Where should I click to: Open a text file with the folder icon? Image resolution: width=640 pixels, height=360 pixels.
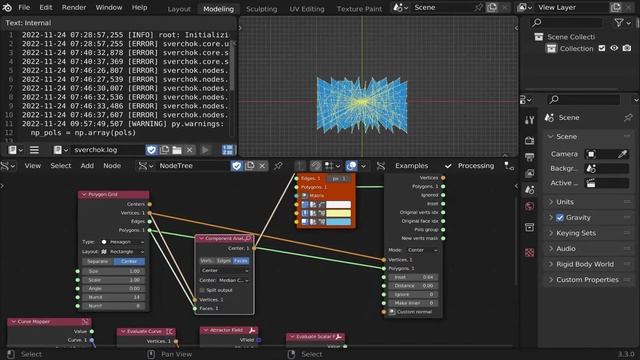pos(177,150)
